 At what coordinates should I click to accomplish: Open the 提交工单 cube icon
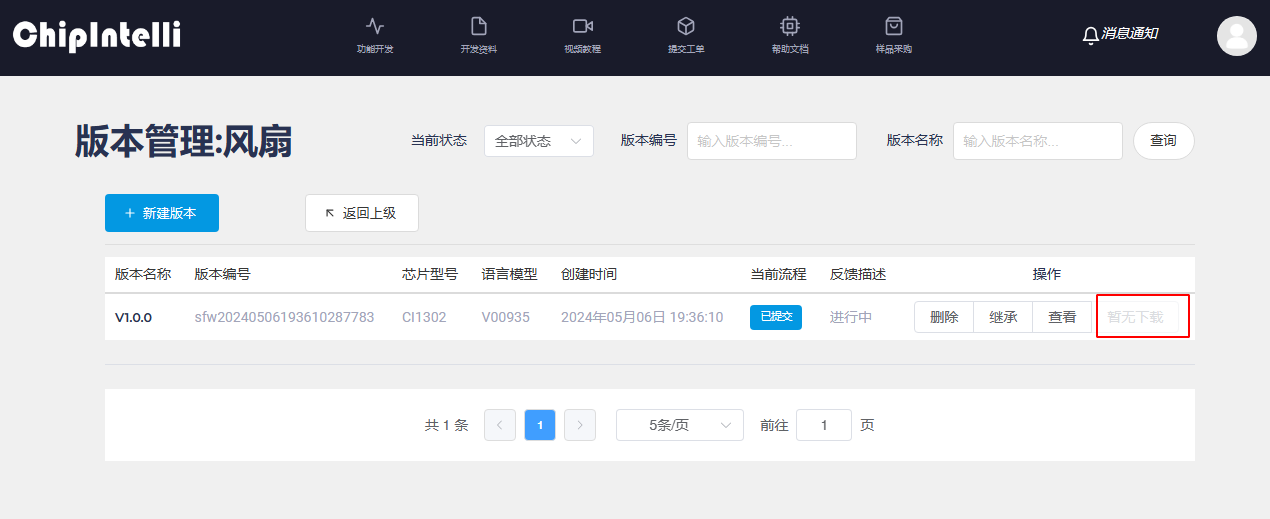(686, 26)
